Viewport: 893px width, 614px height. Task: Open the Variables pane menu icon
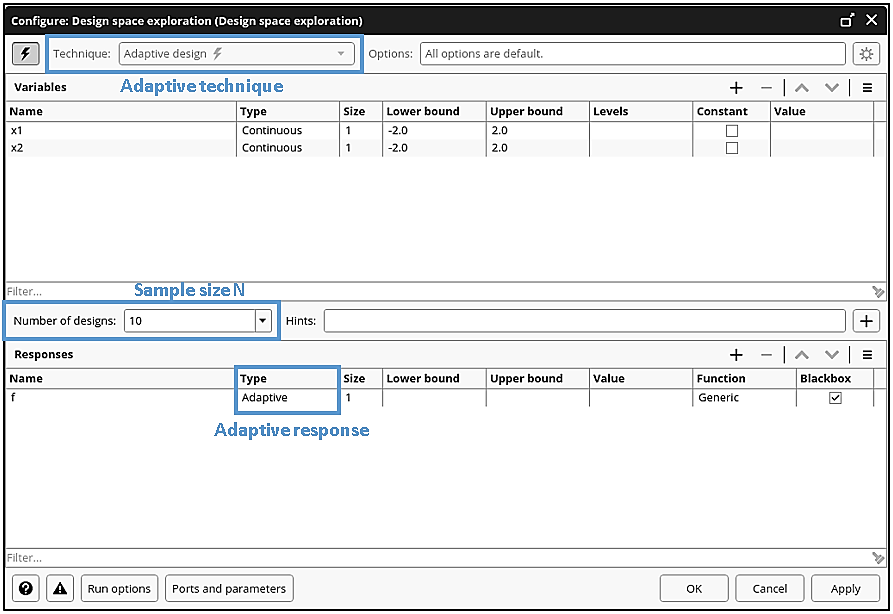[x=867, y=88]
